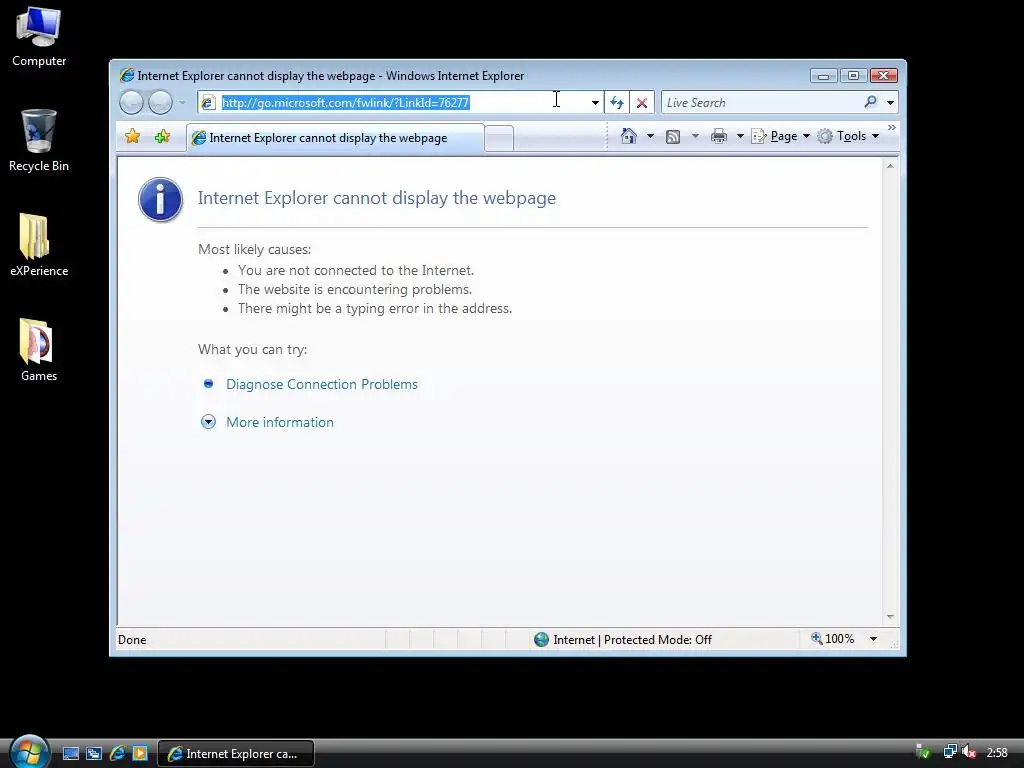
Task: Click the security shield tray icon
Action: [923, 752]
